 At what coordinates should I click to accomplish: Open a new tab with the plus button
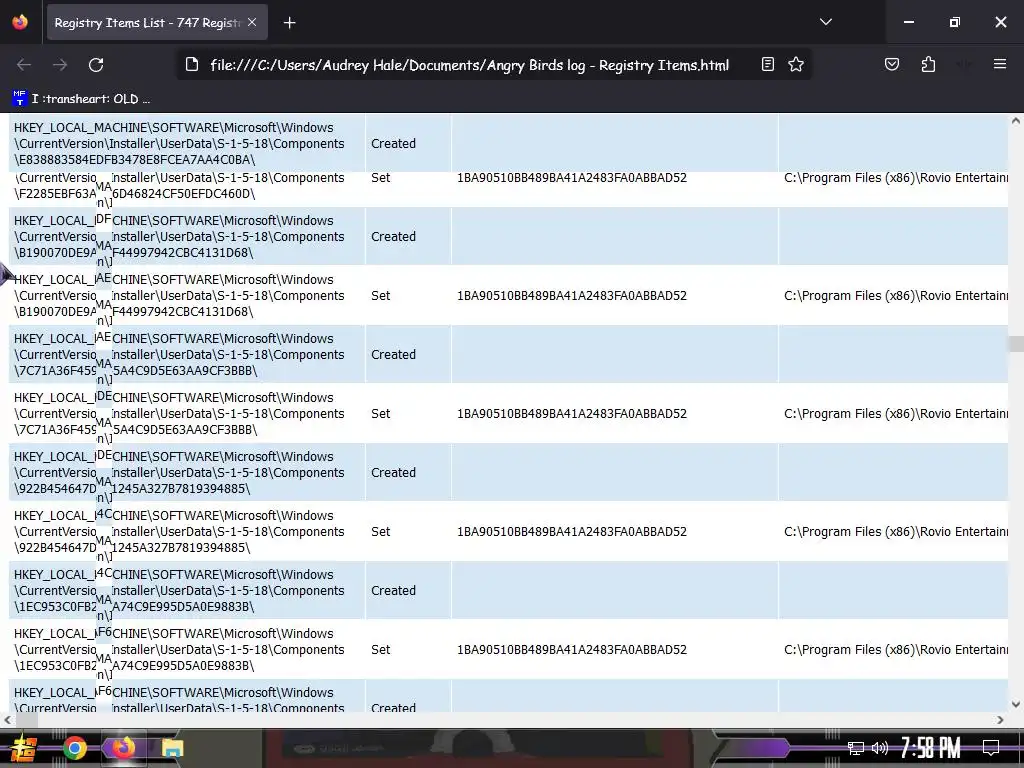[x=290, y=23]
